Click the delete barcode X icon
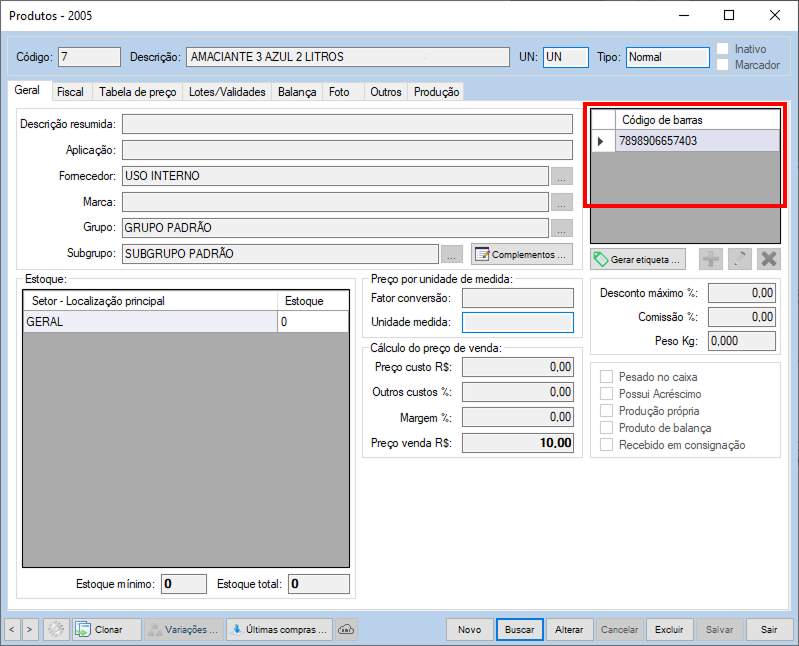This screenshot has width=799, height=646. pos(768,259)
